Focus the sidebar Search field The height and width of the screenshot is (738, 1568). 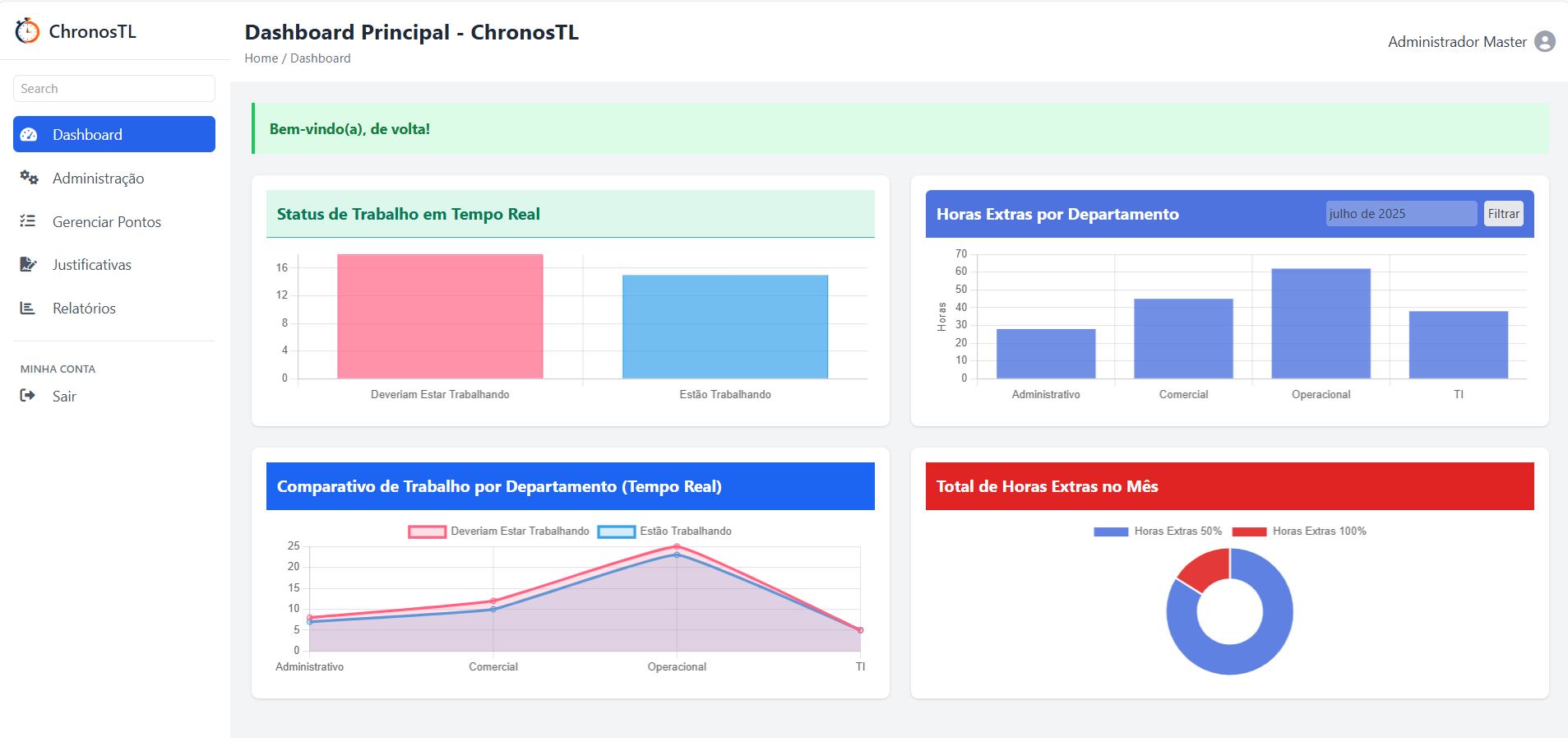(x=114, y=89)
